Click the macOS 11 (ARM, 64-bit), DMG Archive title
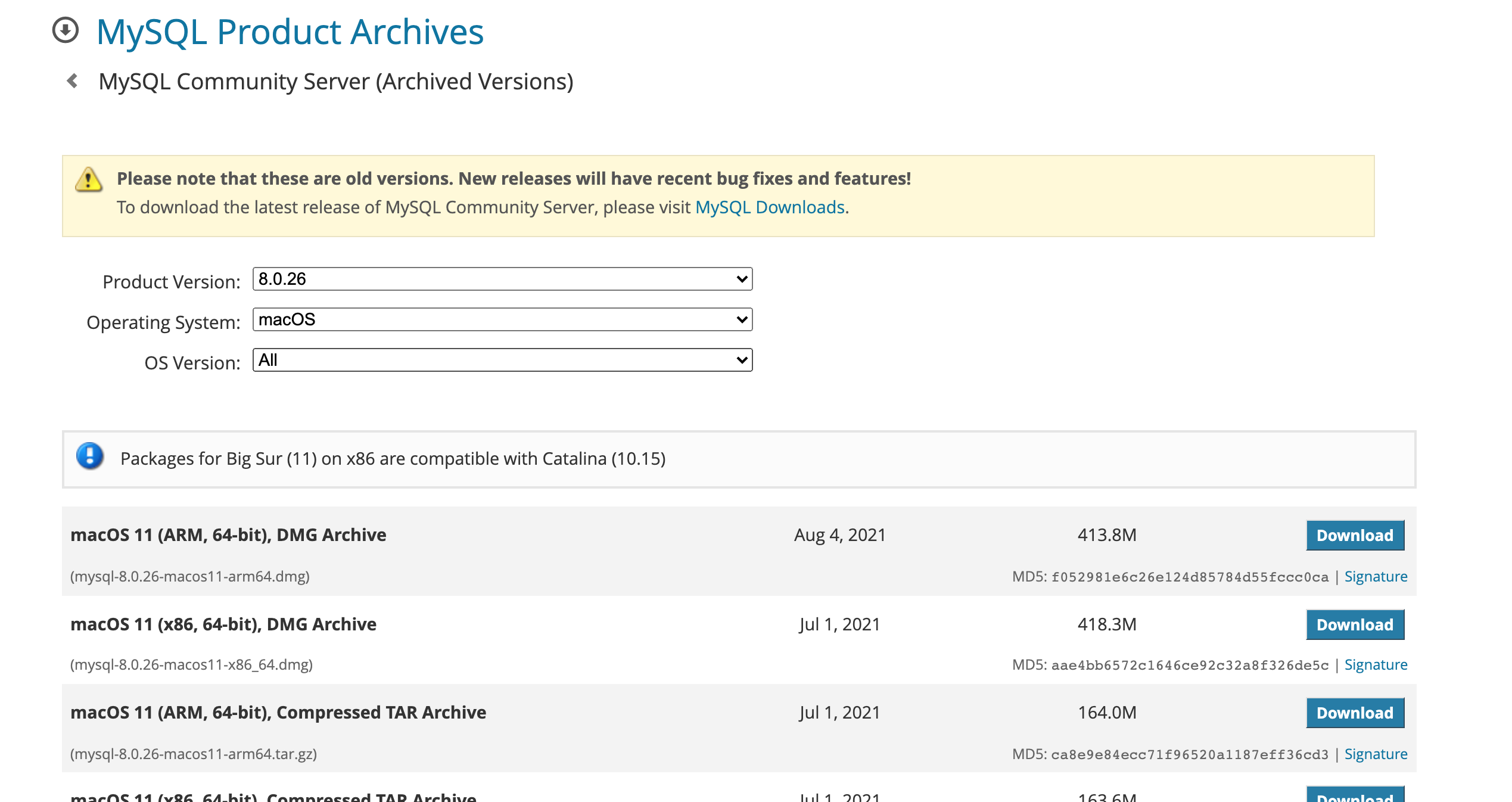Viewport: 1512px width, 802px height. coord(228,535)
